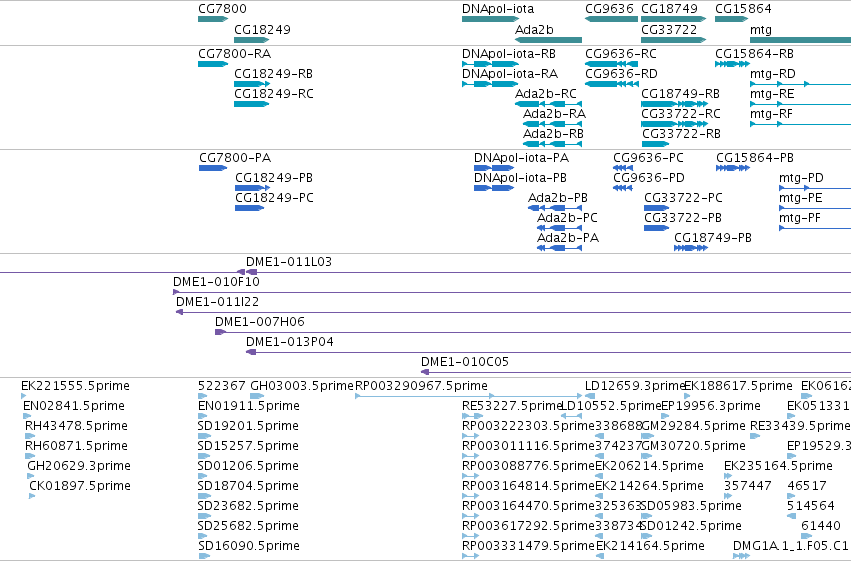Open the DNApol-iota gene feature

point(491,19)
